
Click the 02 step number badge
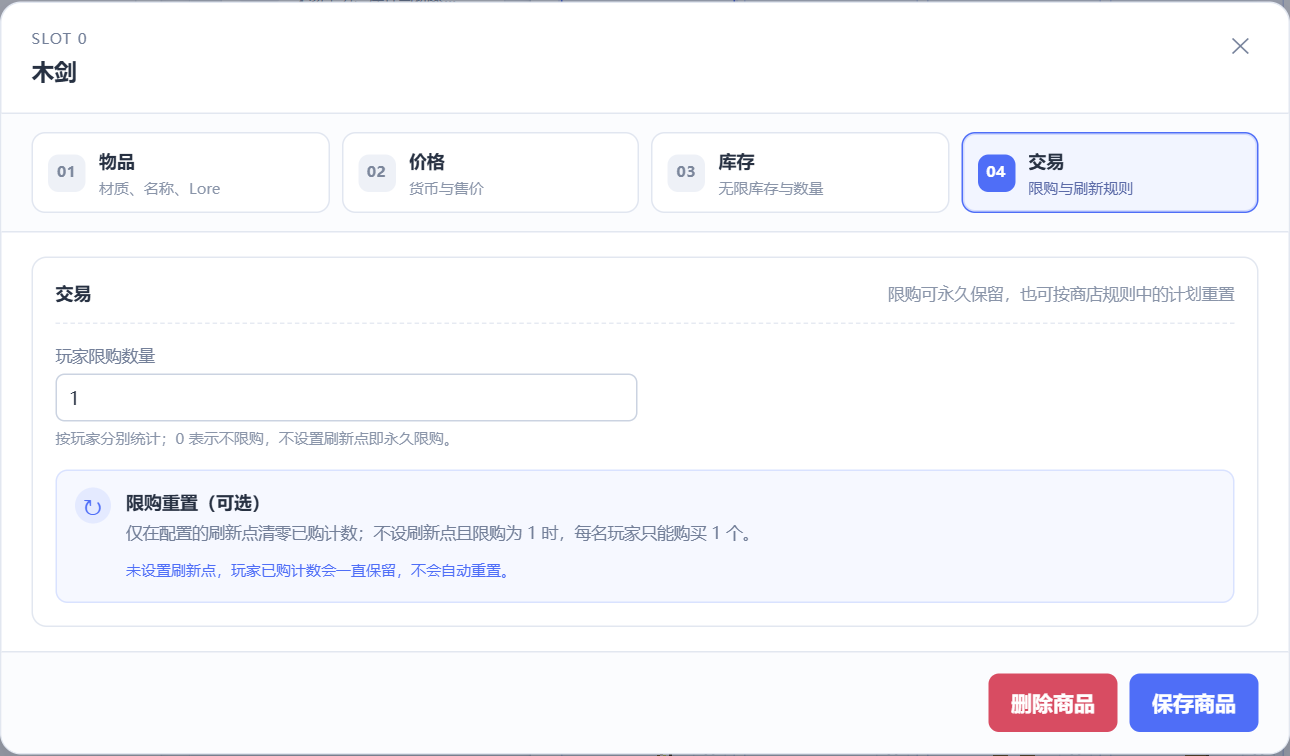(x=376, y=172)
